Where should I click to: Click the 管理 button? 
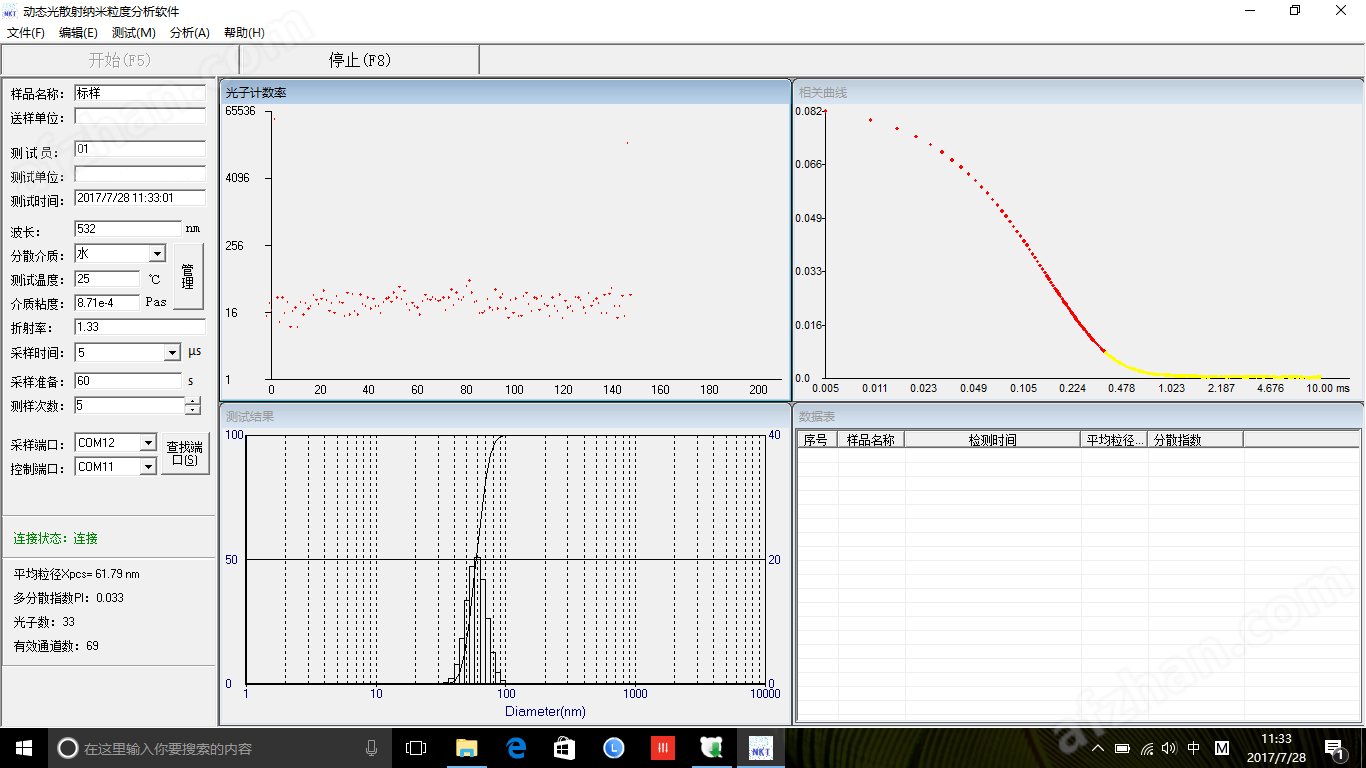click(x=188, y=277)
